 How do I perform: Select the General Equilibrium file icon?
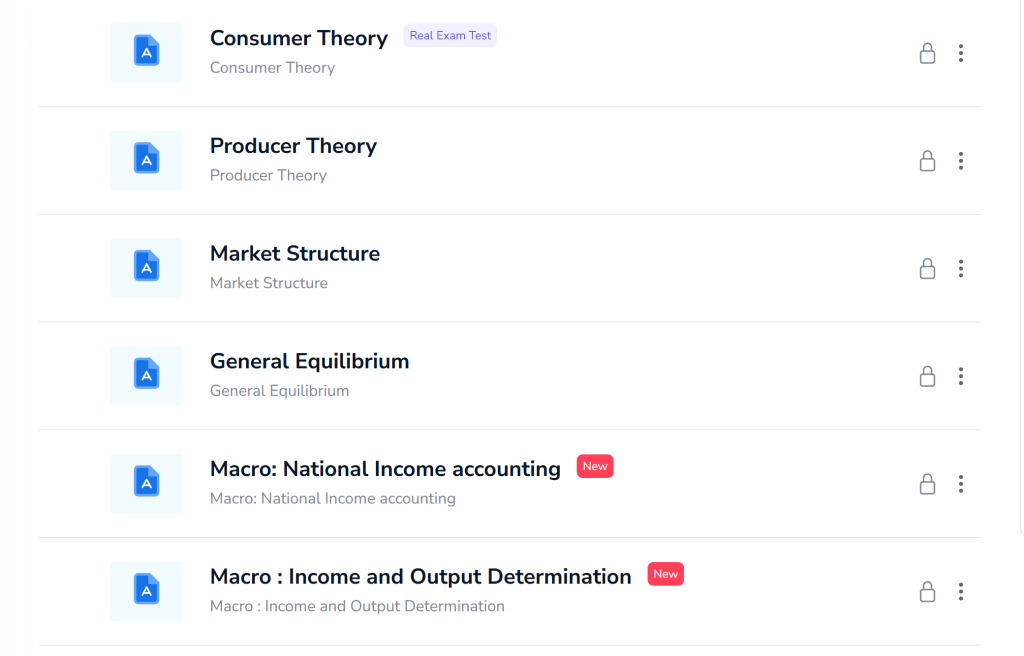click(x=146, y=375)
